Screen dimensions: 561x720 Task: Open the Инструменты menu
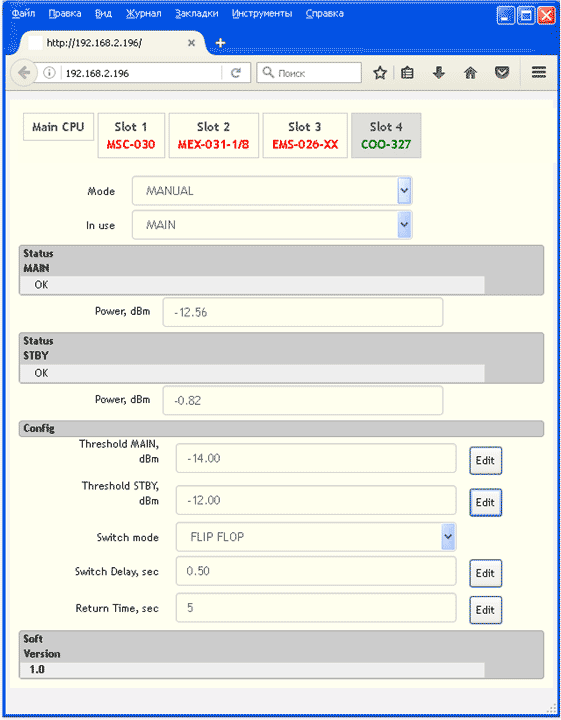point(262,14)
